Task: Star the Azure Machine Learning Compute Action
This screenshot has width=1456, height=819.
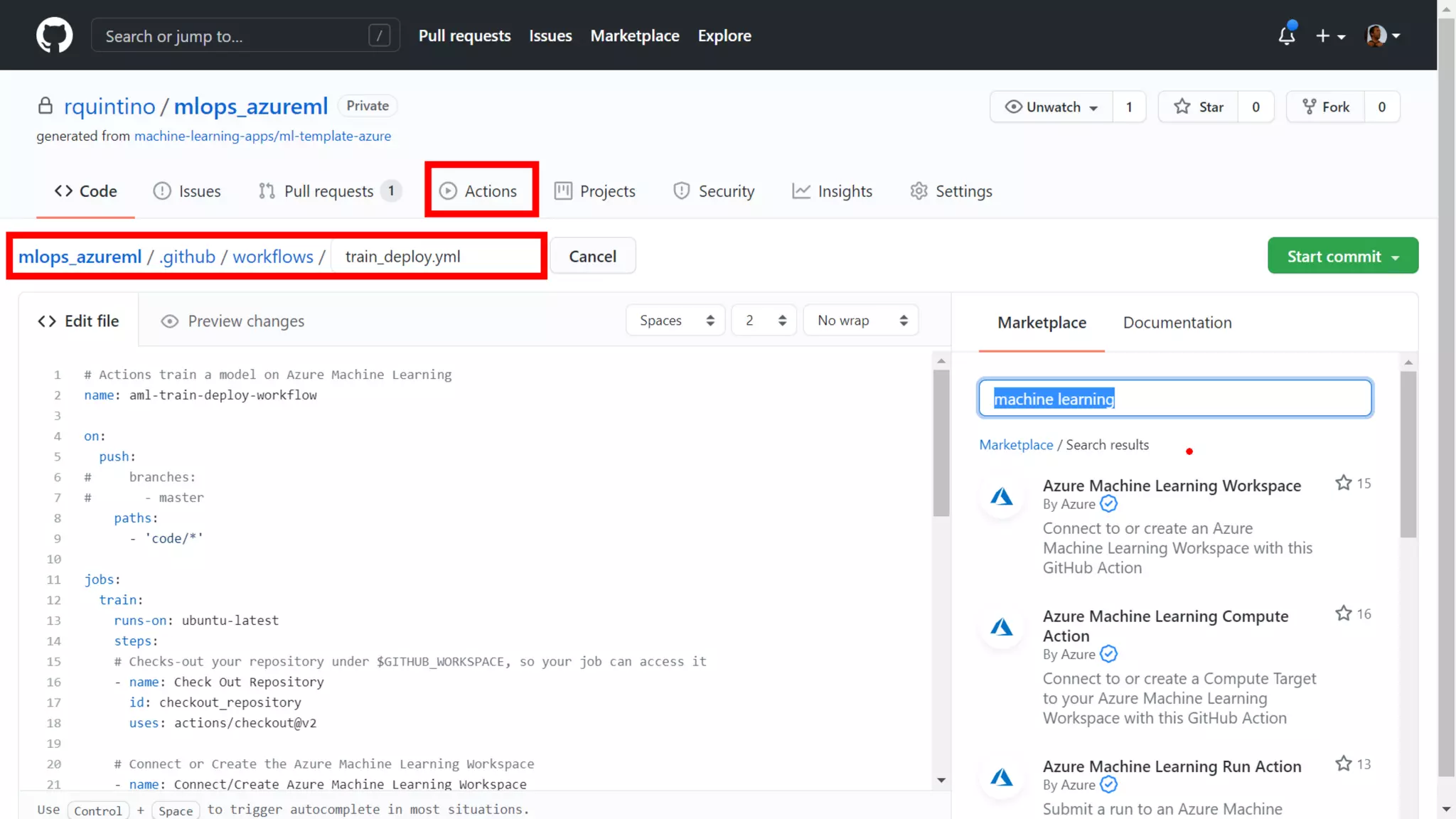Action: [x=1343, y=614]
